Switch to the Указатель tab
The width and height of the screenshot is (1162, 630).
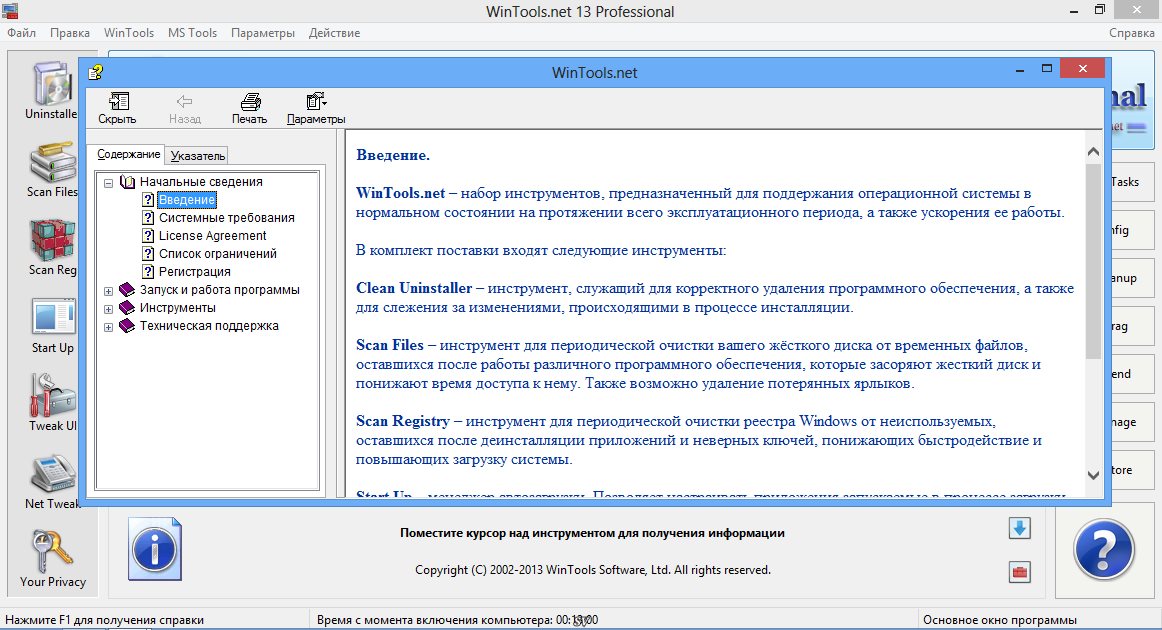(x=198, y=155)
